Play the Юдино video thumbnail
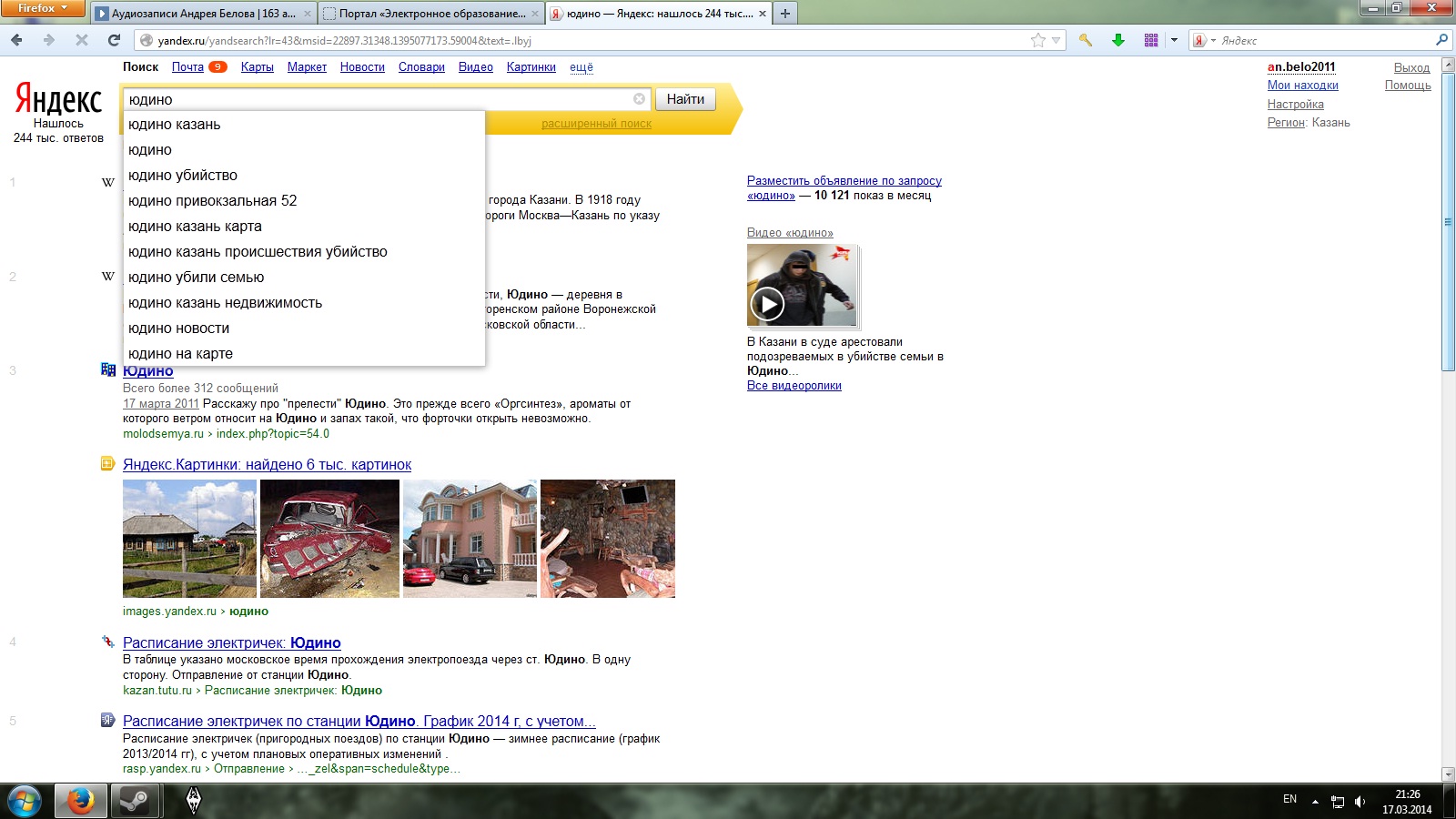Viewport: 1456px width, 819px height. point(802,285)
